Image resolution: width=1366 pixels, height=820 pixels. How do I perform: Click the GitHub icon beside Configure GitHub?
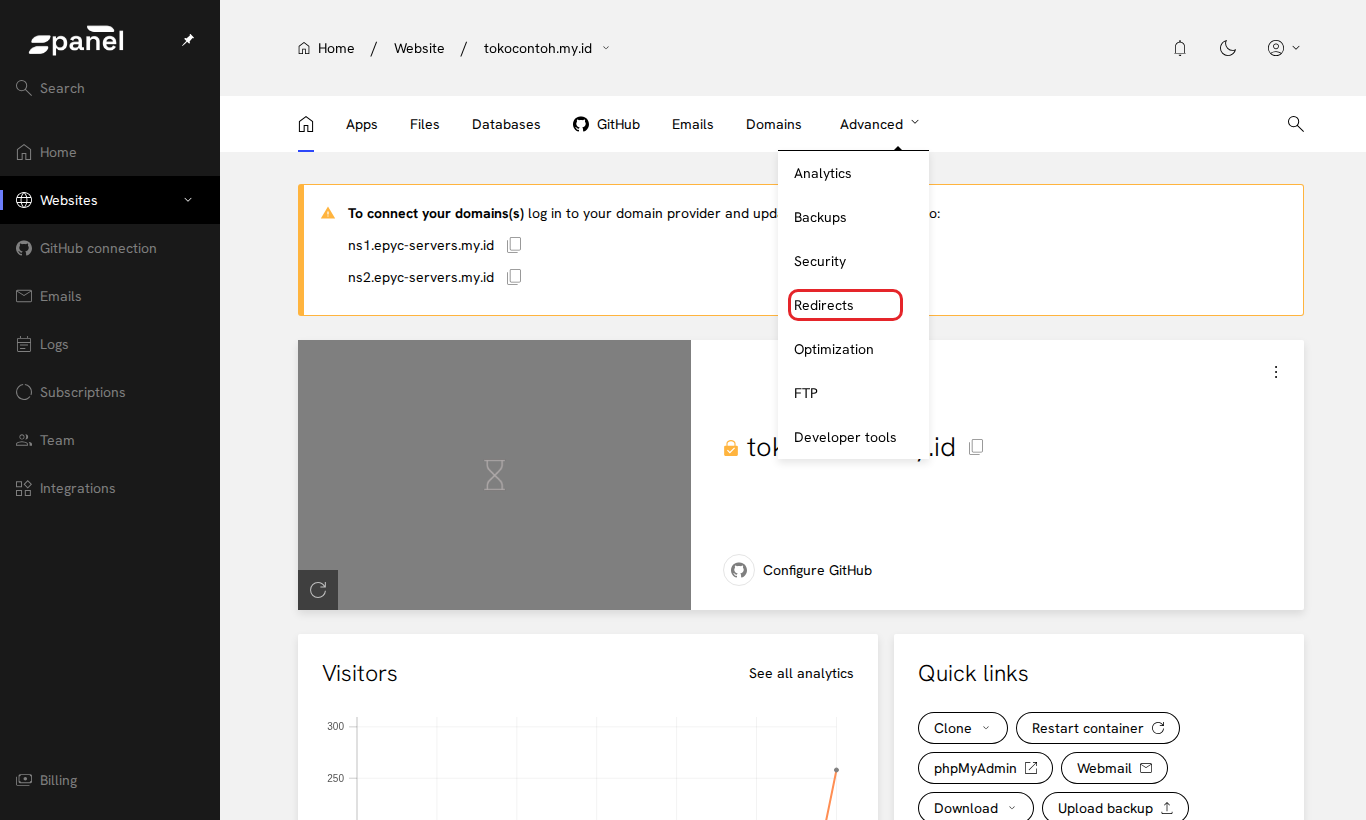(739, 570)
